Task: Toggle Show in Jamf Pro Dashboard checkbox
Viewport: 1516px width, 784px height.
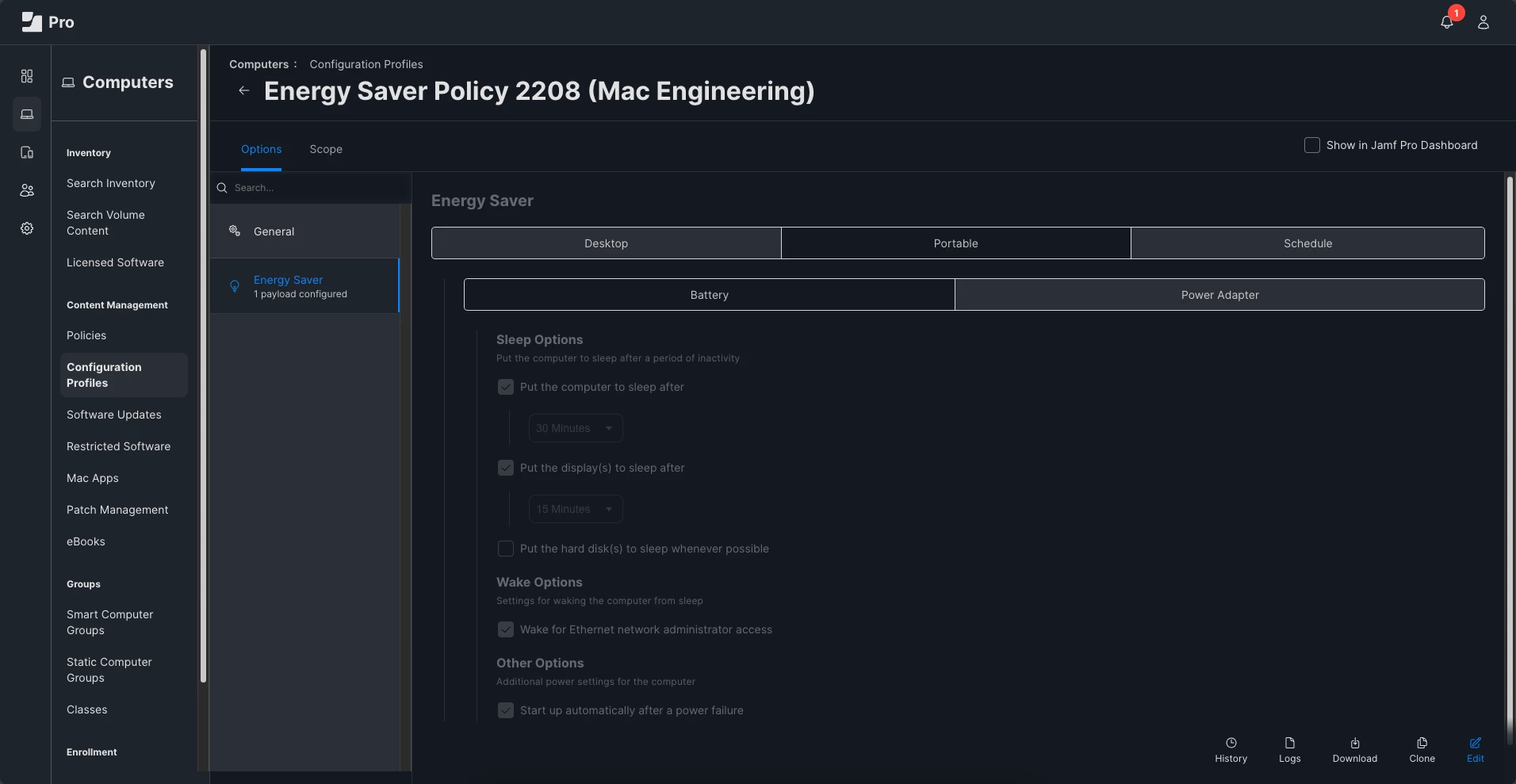Action: [1312, 145]
